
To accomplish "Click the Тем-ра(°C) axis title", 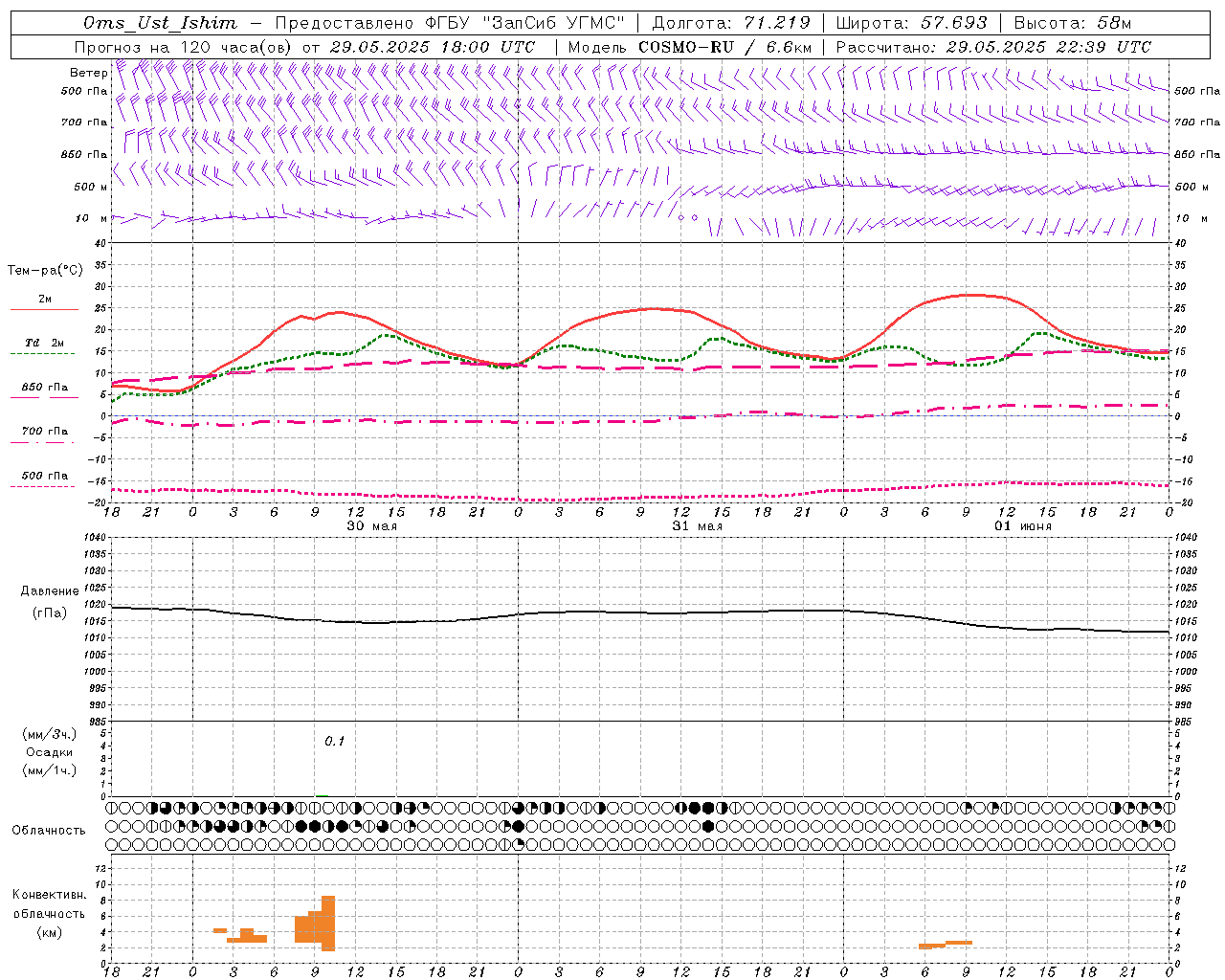I will (x=45, y=271).
